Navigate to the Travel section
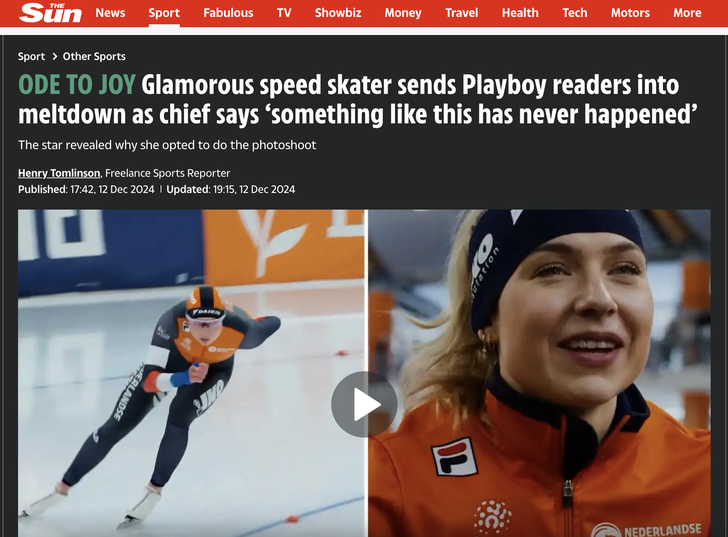 (x=462, y=13)
